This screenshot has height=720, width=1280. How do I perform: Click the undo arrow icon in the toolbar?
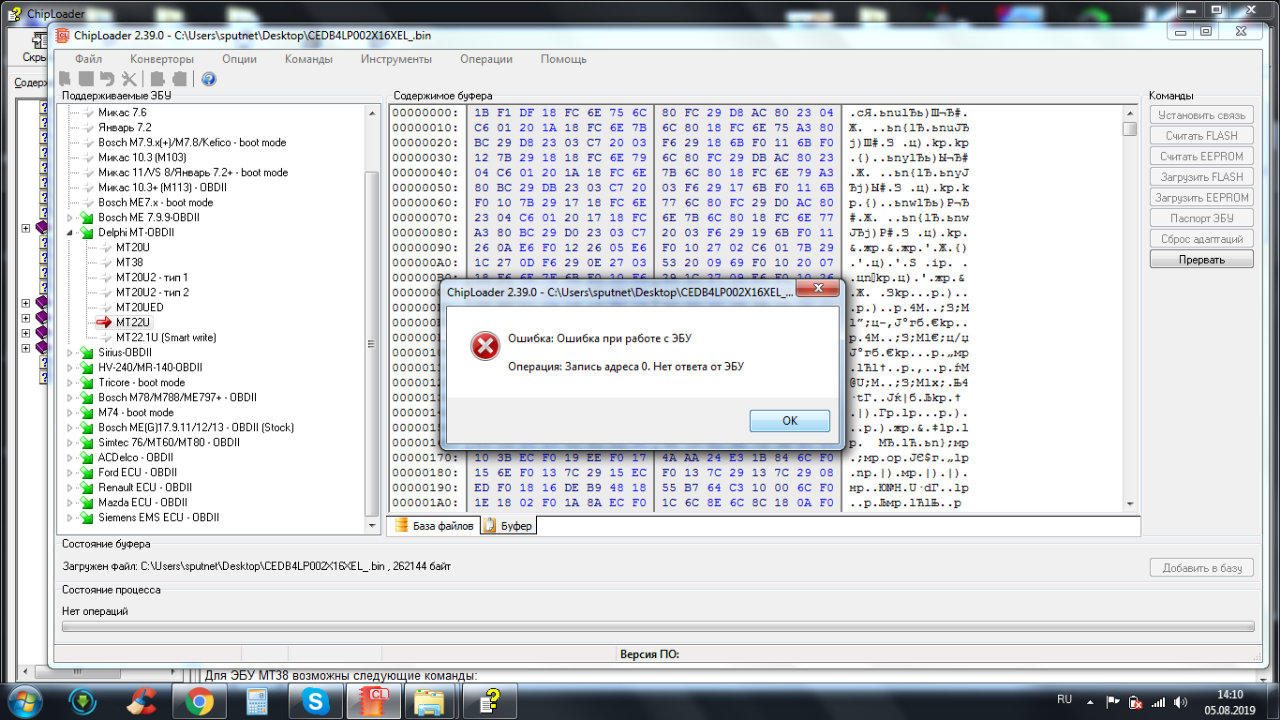click(x=107, y=79)
